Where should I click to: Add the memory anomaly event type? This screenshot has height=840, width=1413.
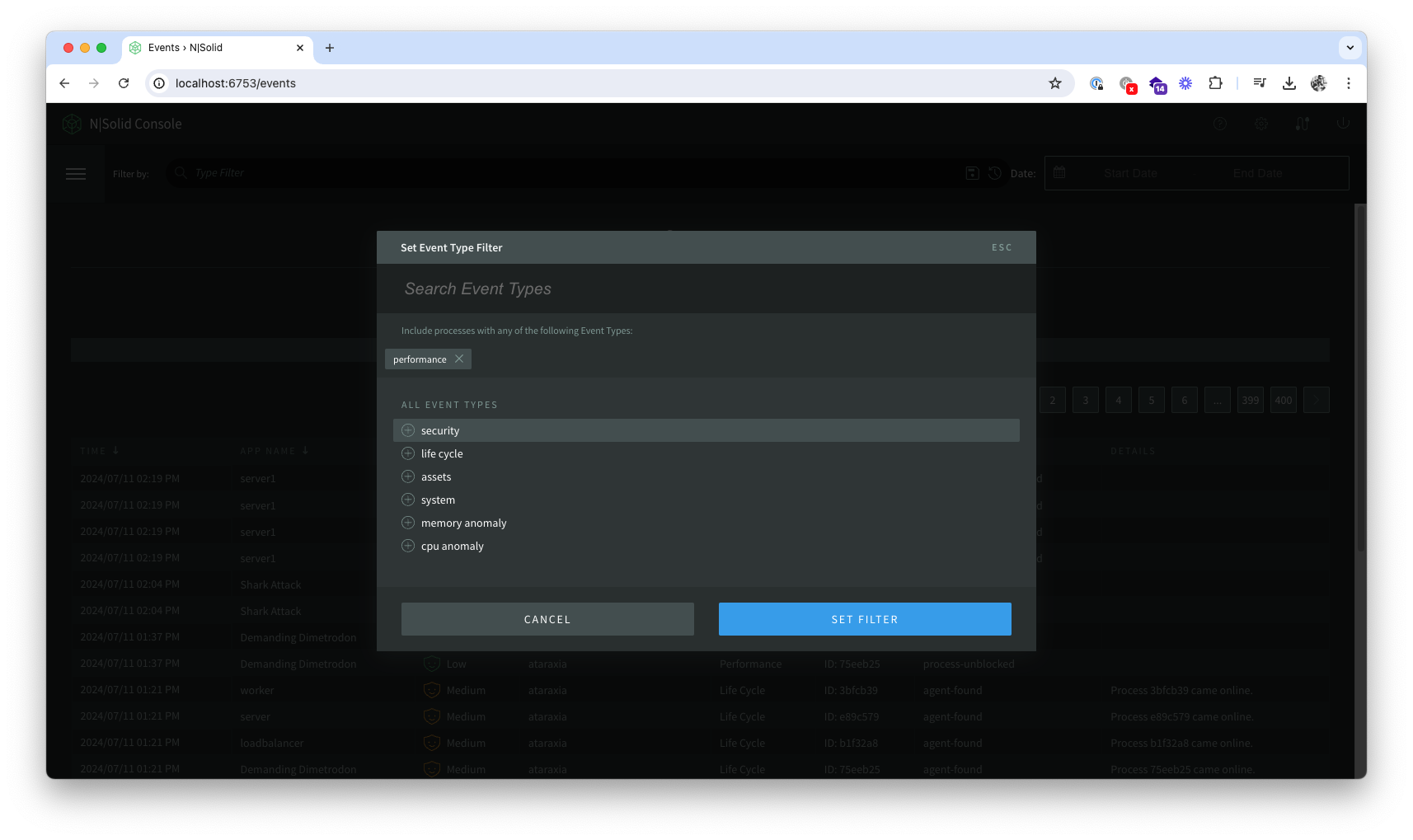(408, 523)
